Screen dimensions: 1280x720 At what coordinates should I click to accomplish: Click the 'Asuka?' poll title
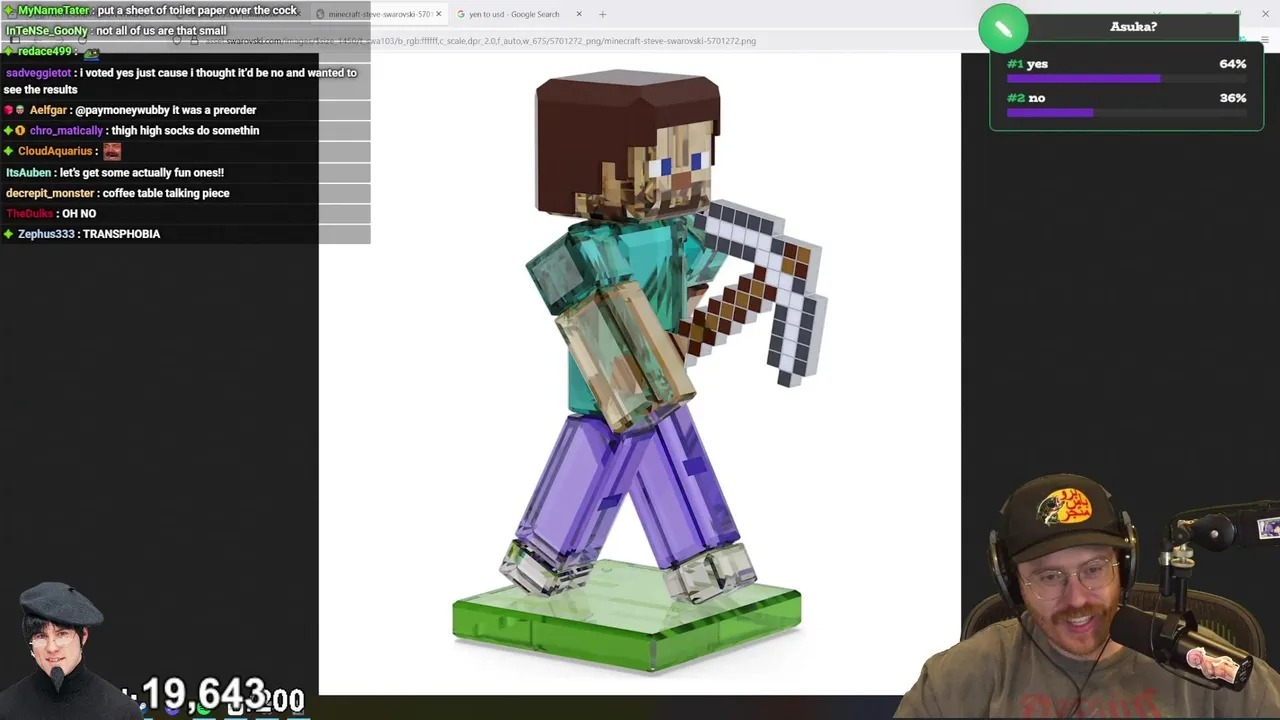pos(1133,27)
